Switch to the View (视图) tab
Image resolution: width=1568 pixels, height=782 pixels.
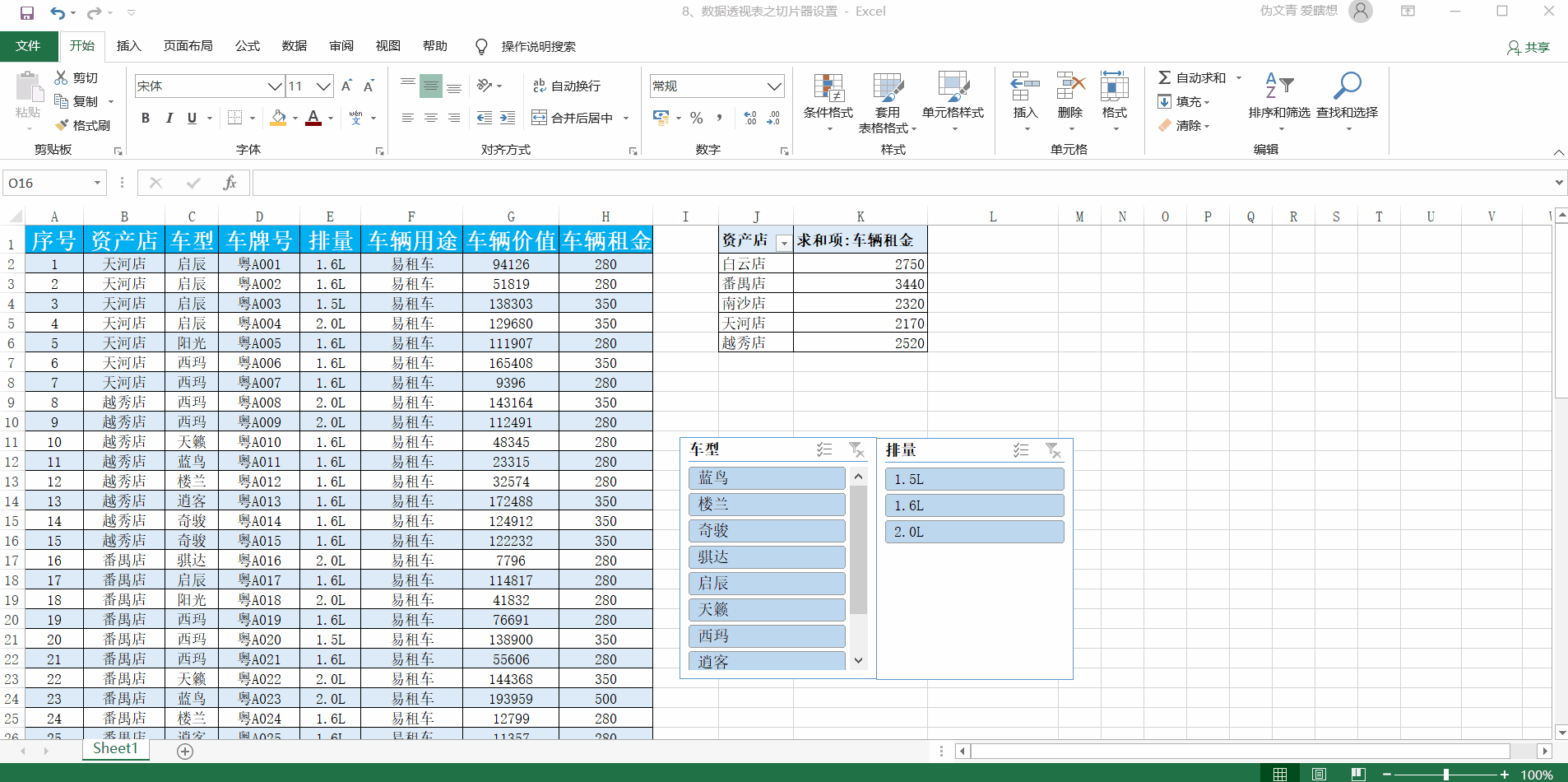(x=388, y=46)
